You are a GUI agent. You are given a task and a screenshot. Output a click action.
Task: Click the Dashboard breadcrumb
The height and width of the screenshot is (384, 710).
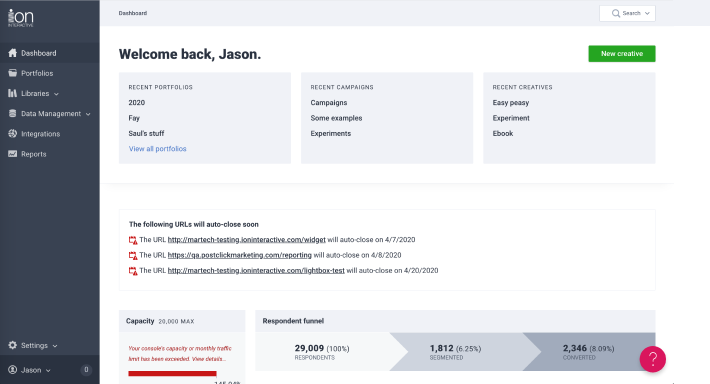pos(133,13)
